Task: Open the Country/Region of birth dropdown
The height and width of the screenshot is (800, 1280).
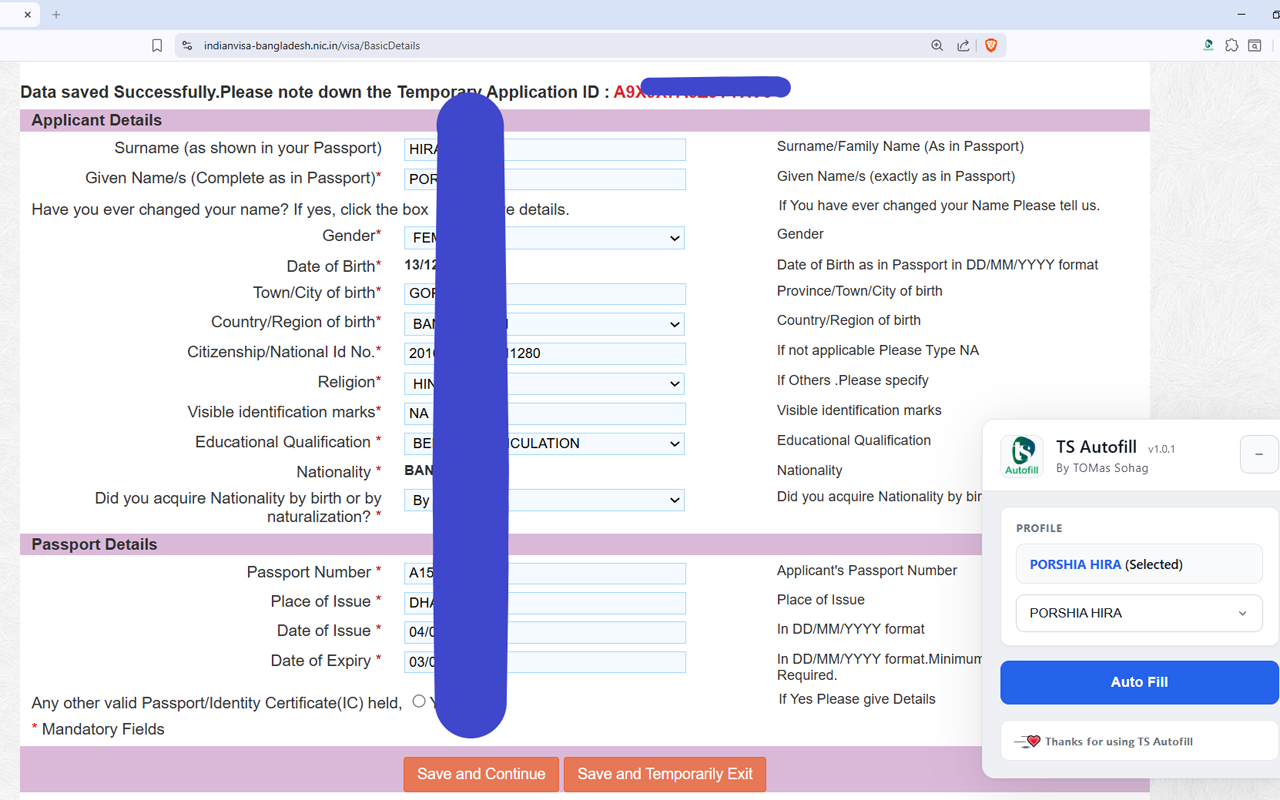Action: 544,324
